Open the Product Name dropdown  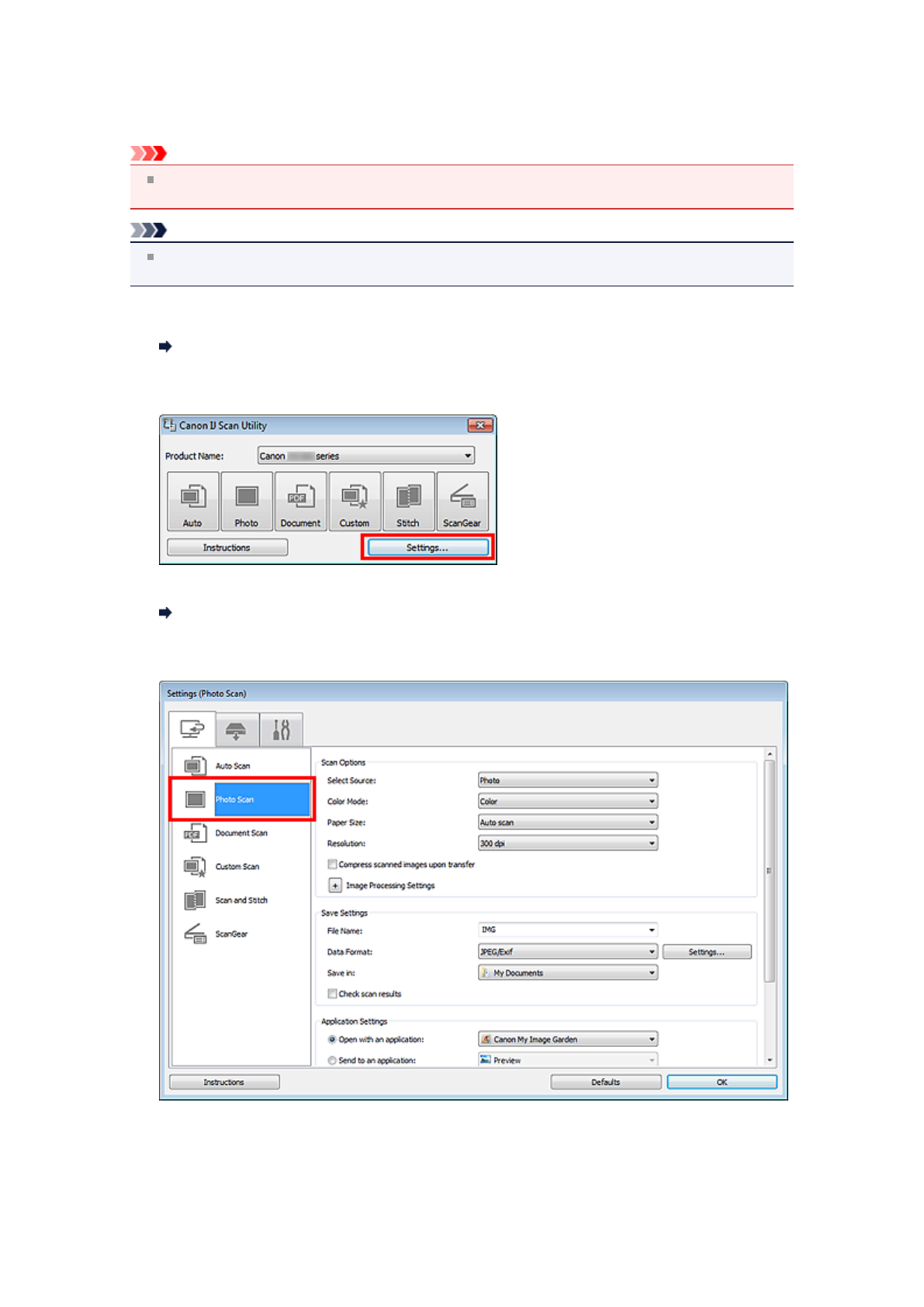click(366, 456)
